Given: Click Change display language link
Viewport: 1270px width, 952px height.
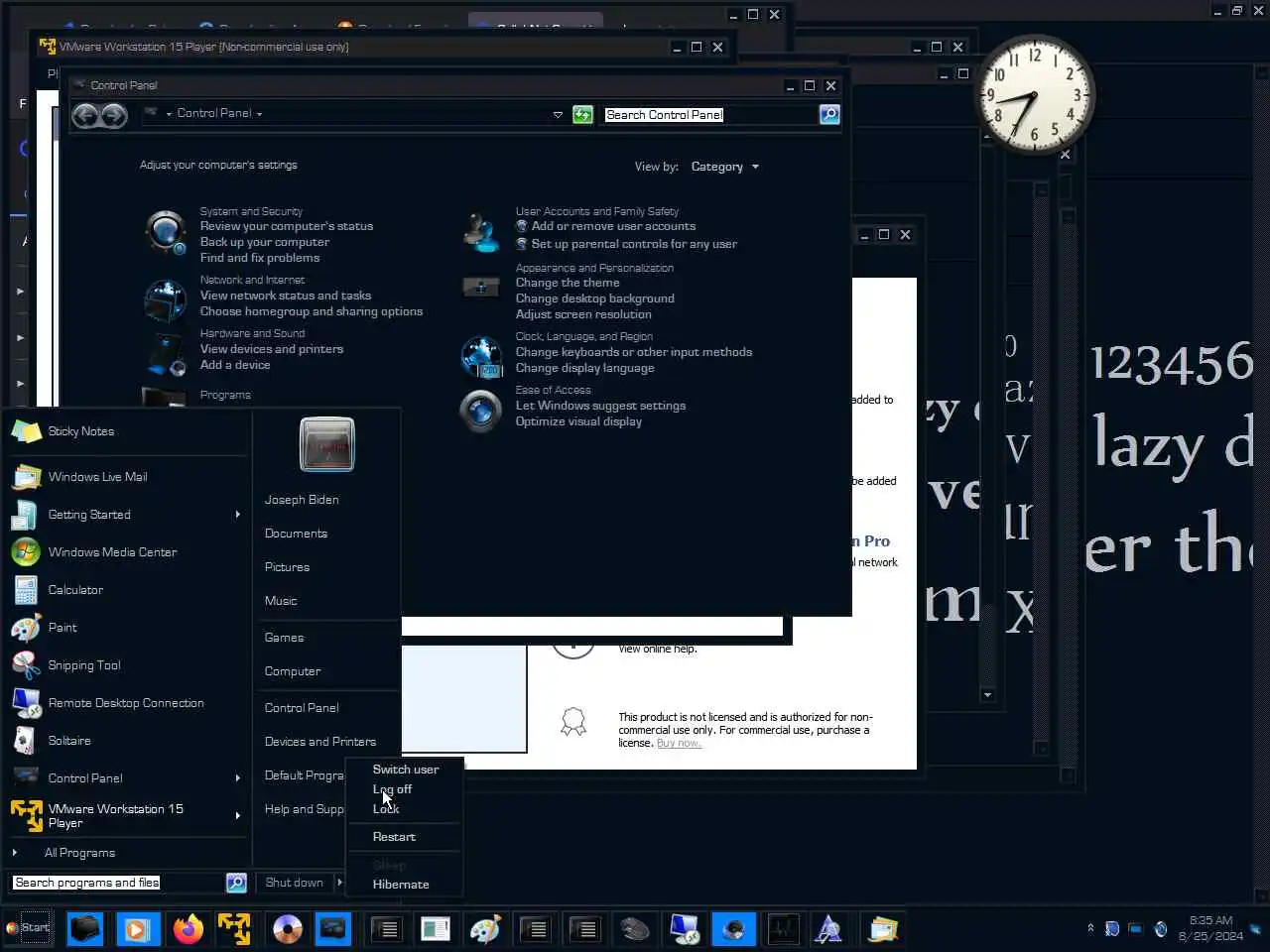Looking at the screenshot, I should coord(584,368).
